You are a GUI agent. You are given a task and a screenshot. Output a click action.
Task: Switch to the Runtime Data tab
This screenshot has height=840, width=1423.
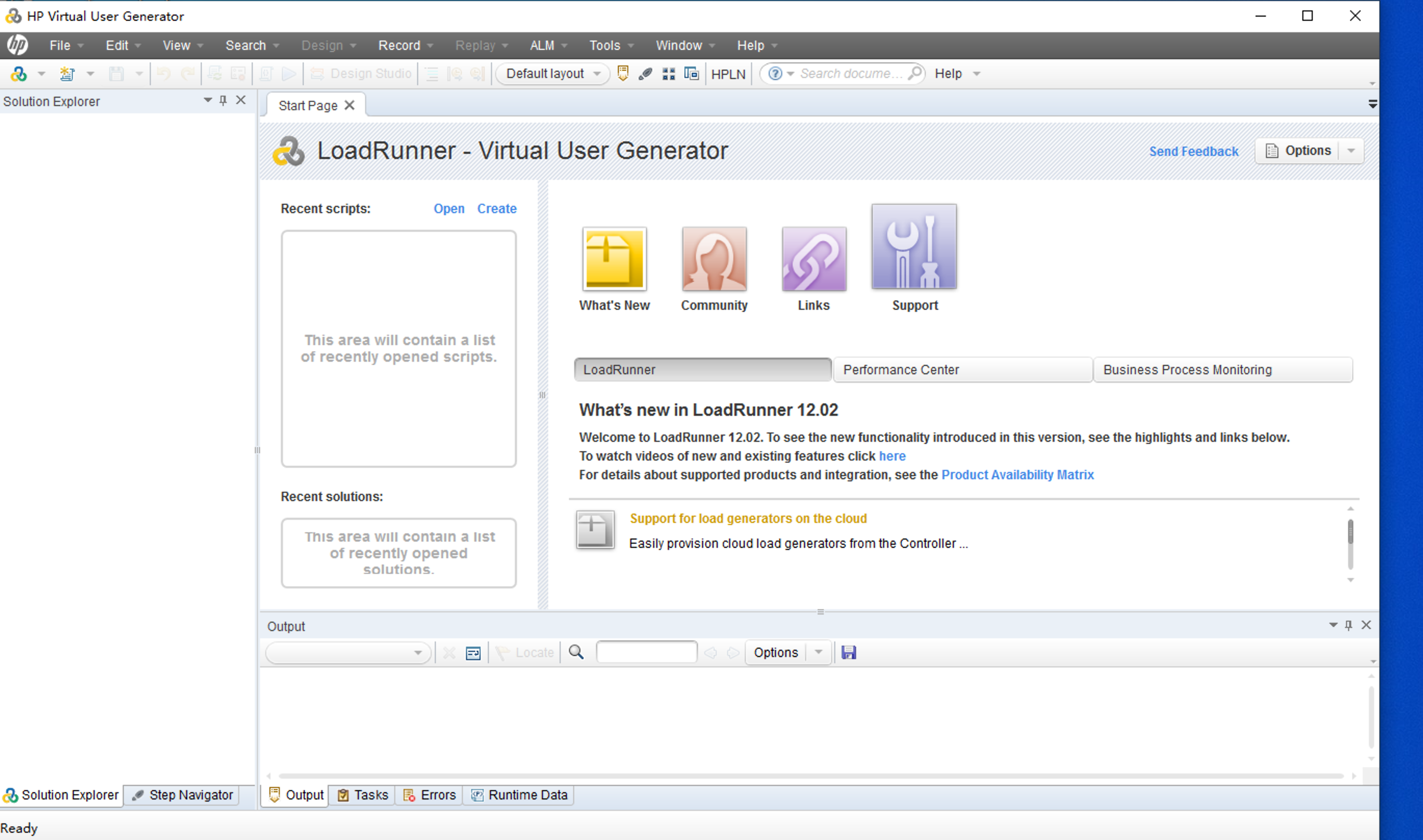[x=519, y=795]
